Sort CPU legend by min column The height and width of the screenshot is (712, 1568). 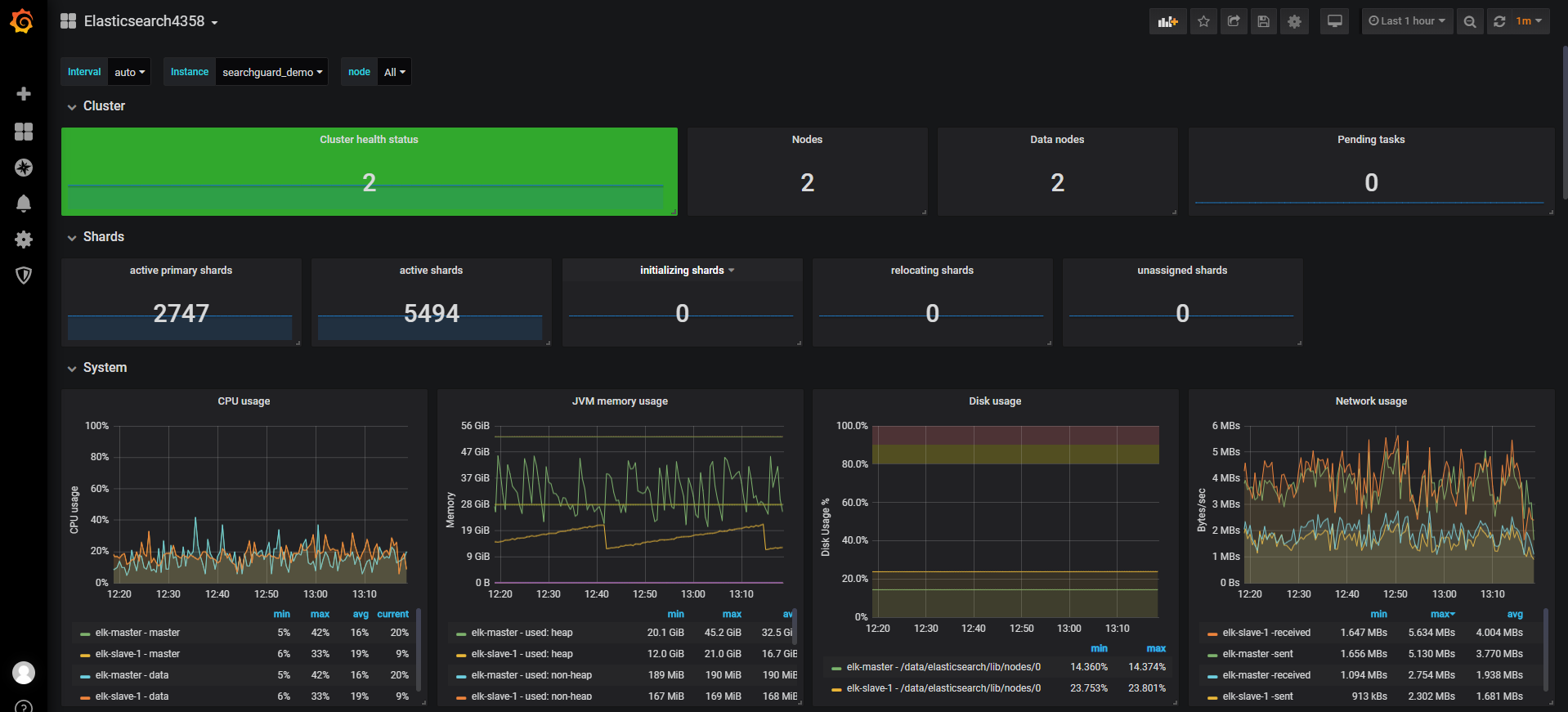(x=281, y=614)
